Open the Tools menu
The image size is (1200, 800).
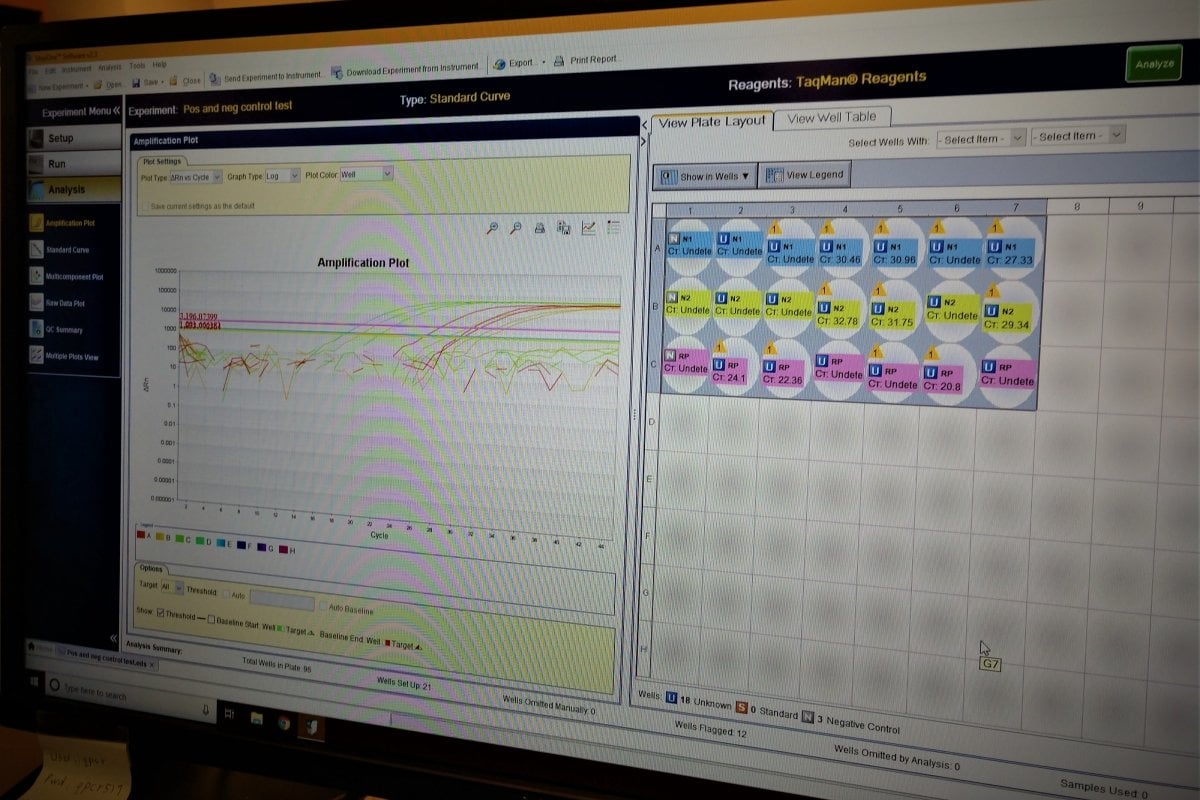[x=137, y=66]
